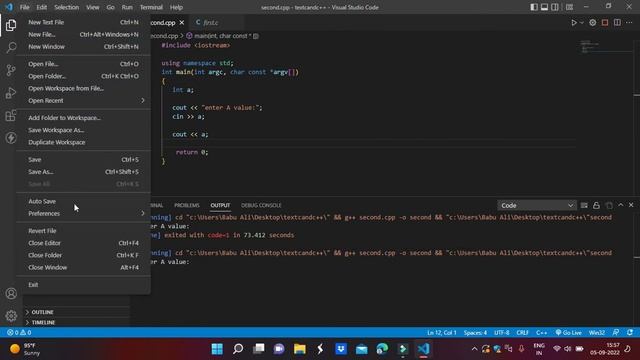Screen dimensions: 640x360
Task: Open the Thunder Client lightning icon
Action: click(11, 138)
